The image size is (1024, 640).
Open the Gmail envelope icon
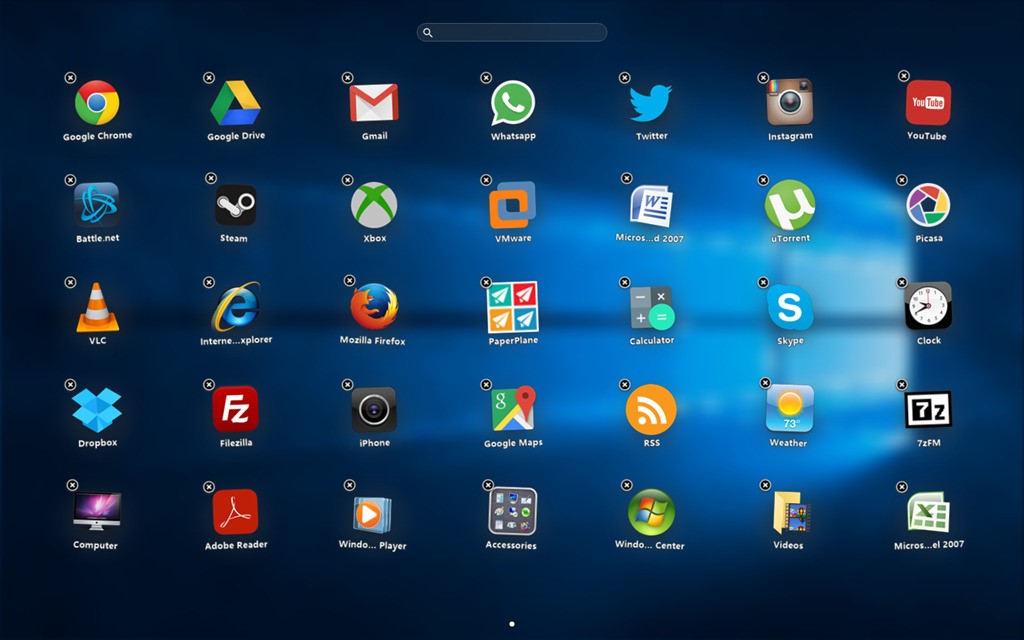point(374,103)
